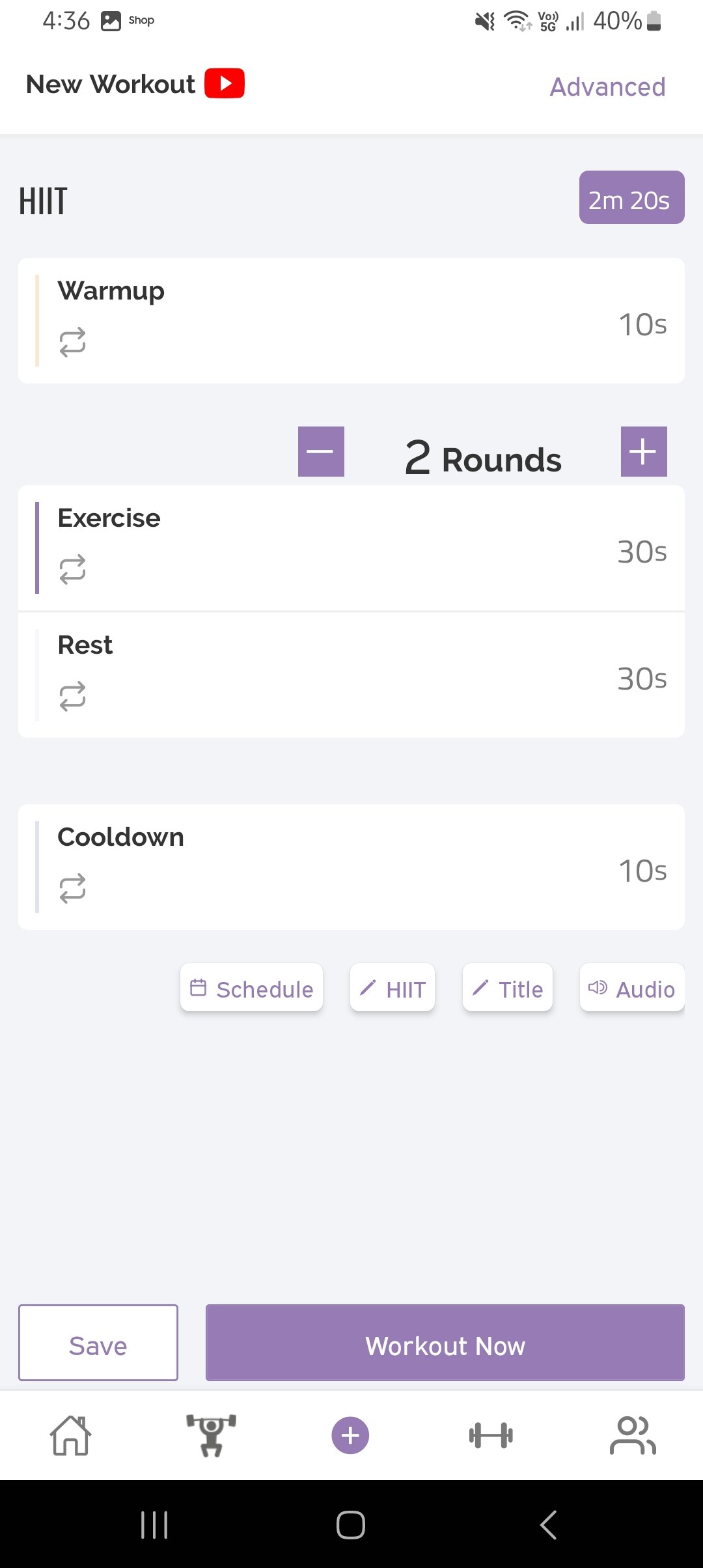Switch to Advanced mode
Image resolution: width=703 pixels, height=1568 pixels.
(x=607, y=87)
